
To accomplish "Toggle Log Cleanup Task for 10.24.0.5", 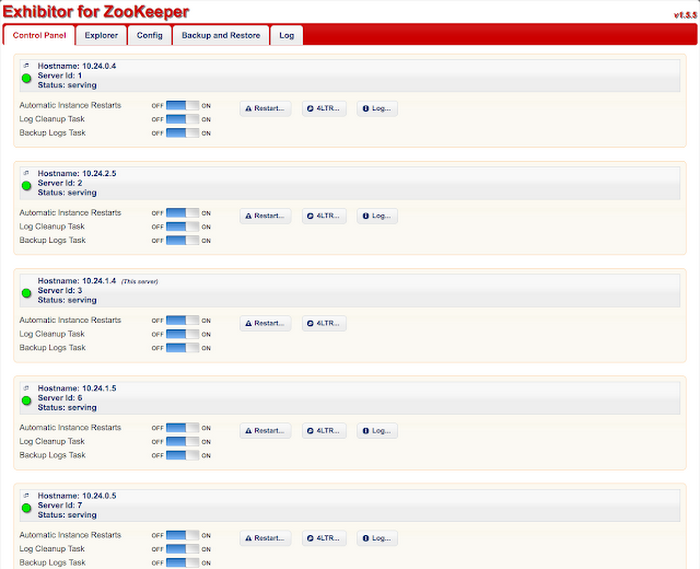I will click(182, 549).
